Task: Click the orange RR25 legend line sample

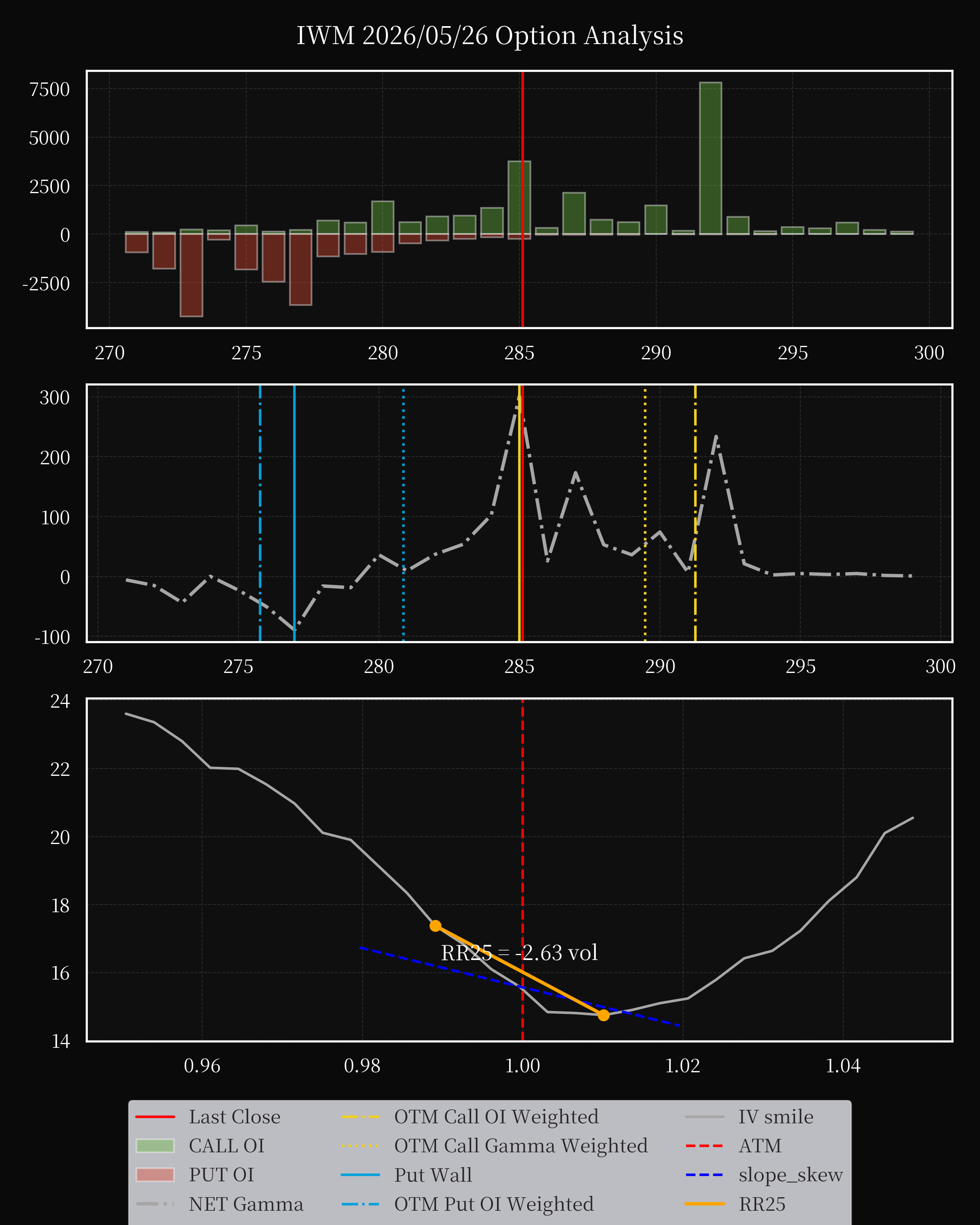Action: 705,1204
